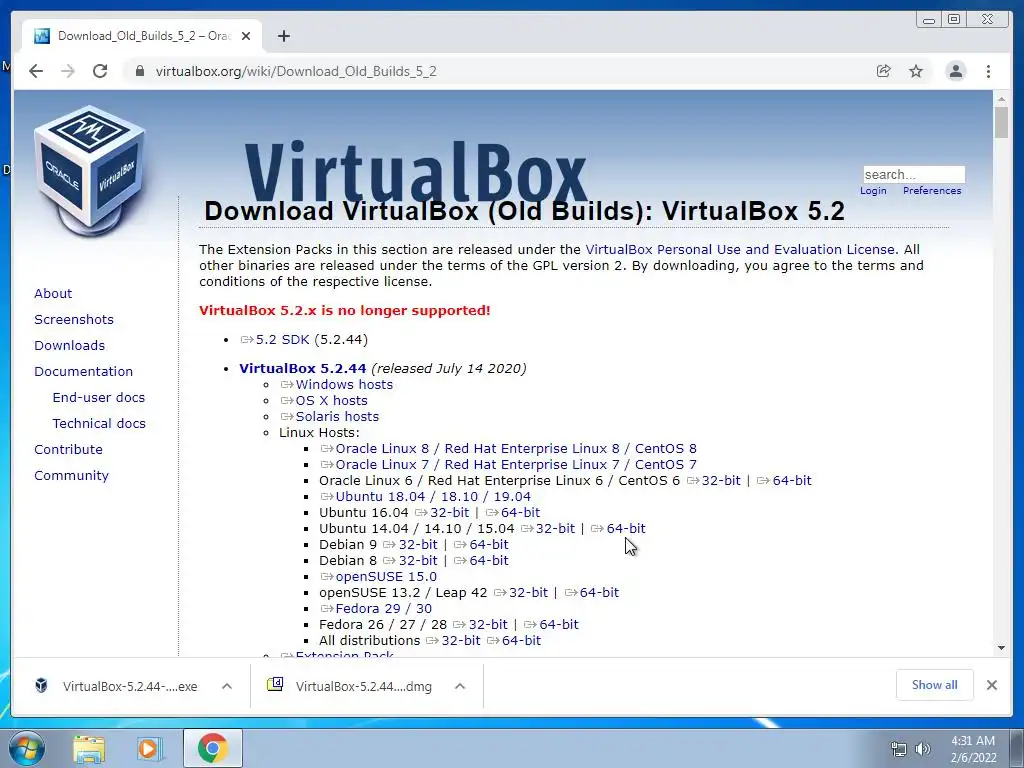Open Downloads in the sidebar
Image resolution: width=1024 pixels, height=768 pixels.
69,345
